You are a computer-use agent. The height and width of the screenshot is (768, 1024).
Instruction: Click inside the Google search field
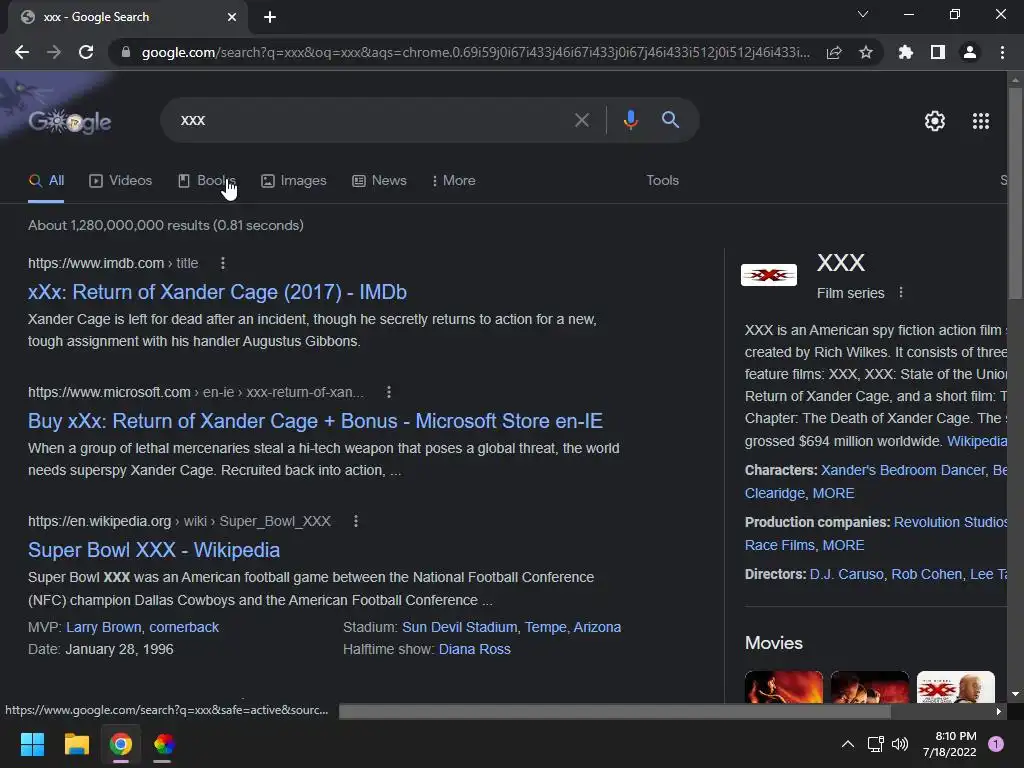pos(372,120)
